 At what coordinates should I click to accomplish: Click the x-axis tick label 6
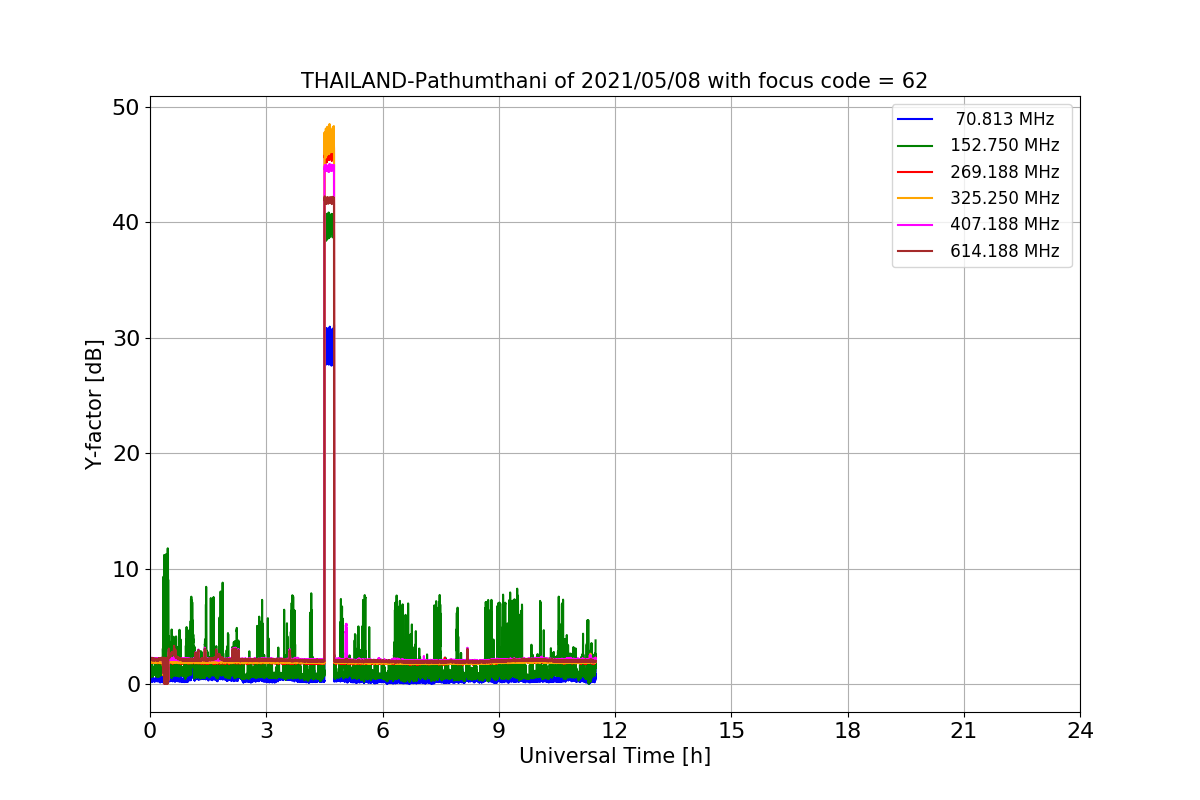[382, 731]
